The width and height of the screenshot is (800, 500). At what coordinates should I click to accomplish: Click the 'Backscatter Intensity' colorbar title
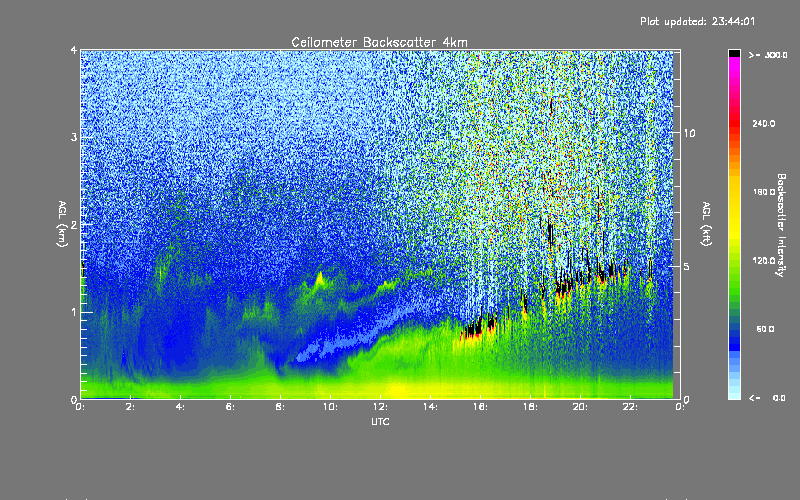click(x=781, y=225)
